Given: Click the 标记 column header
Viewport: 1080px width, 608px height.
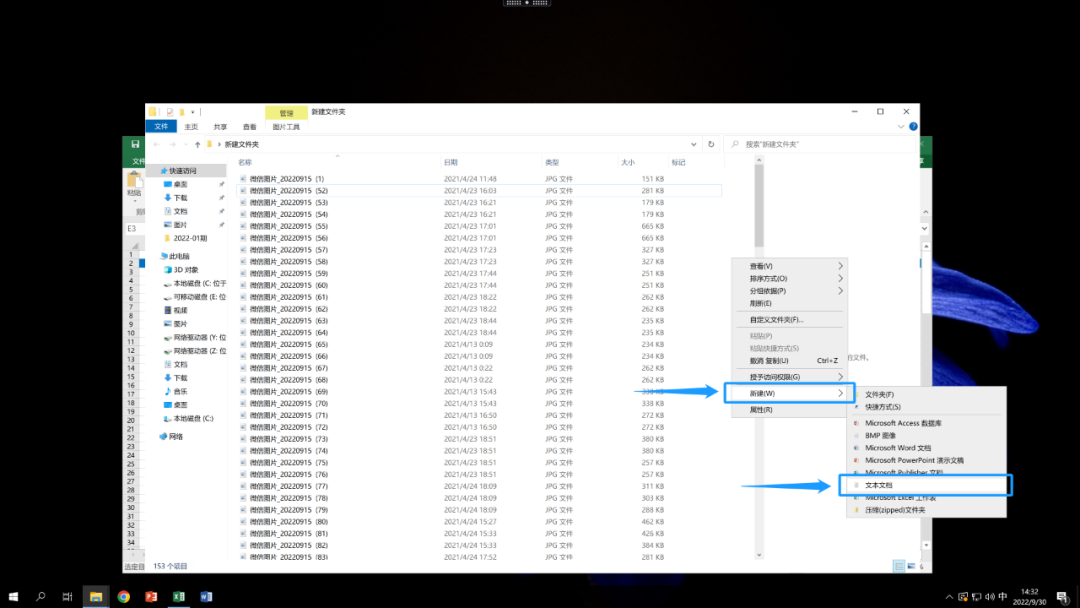Looking at the screenshot, I should point(678,163).
